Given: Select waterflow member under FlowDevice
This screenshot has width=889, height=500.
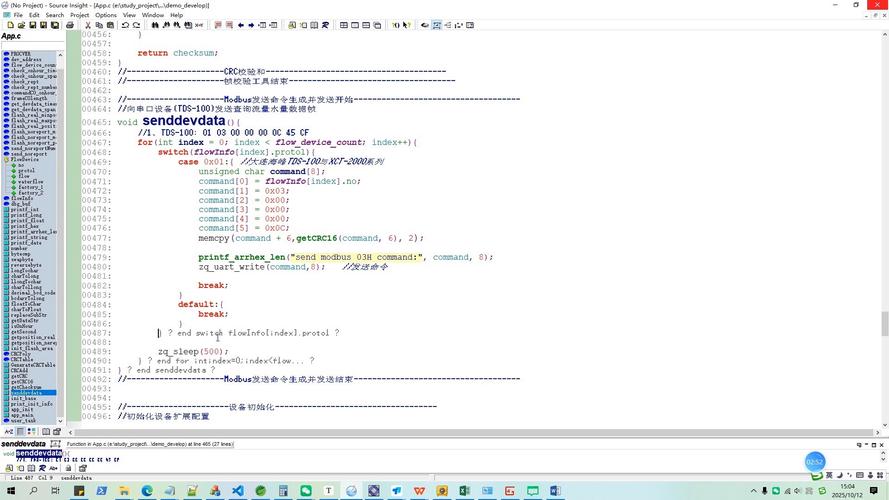Looking at the screenshot, I should 30,181.
